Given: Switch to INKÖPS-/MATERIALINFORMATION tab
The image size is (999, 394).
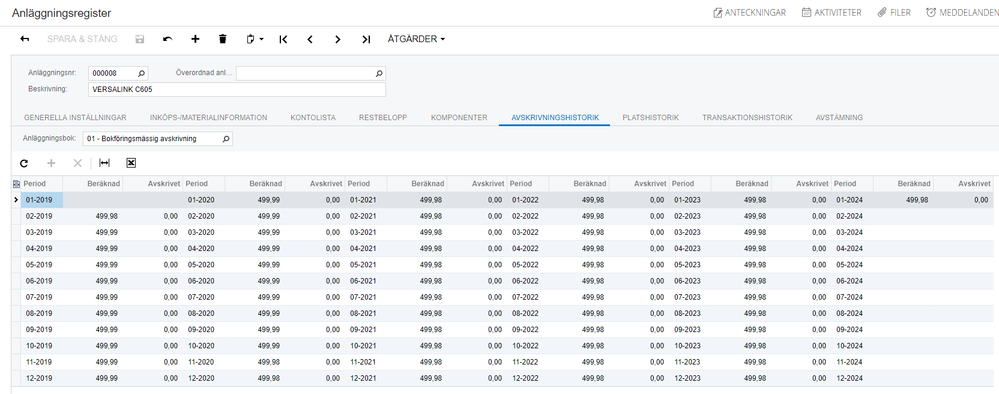Looking at the screenshot, I should click(x=208, y=118).
